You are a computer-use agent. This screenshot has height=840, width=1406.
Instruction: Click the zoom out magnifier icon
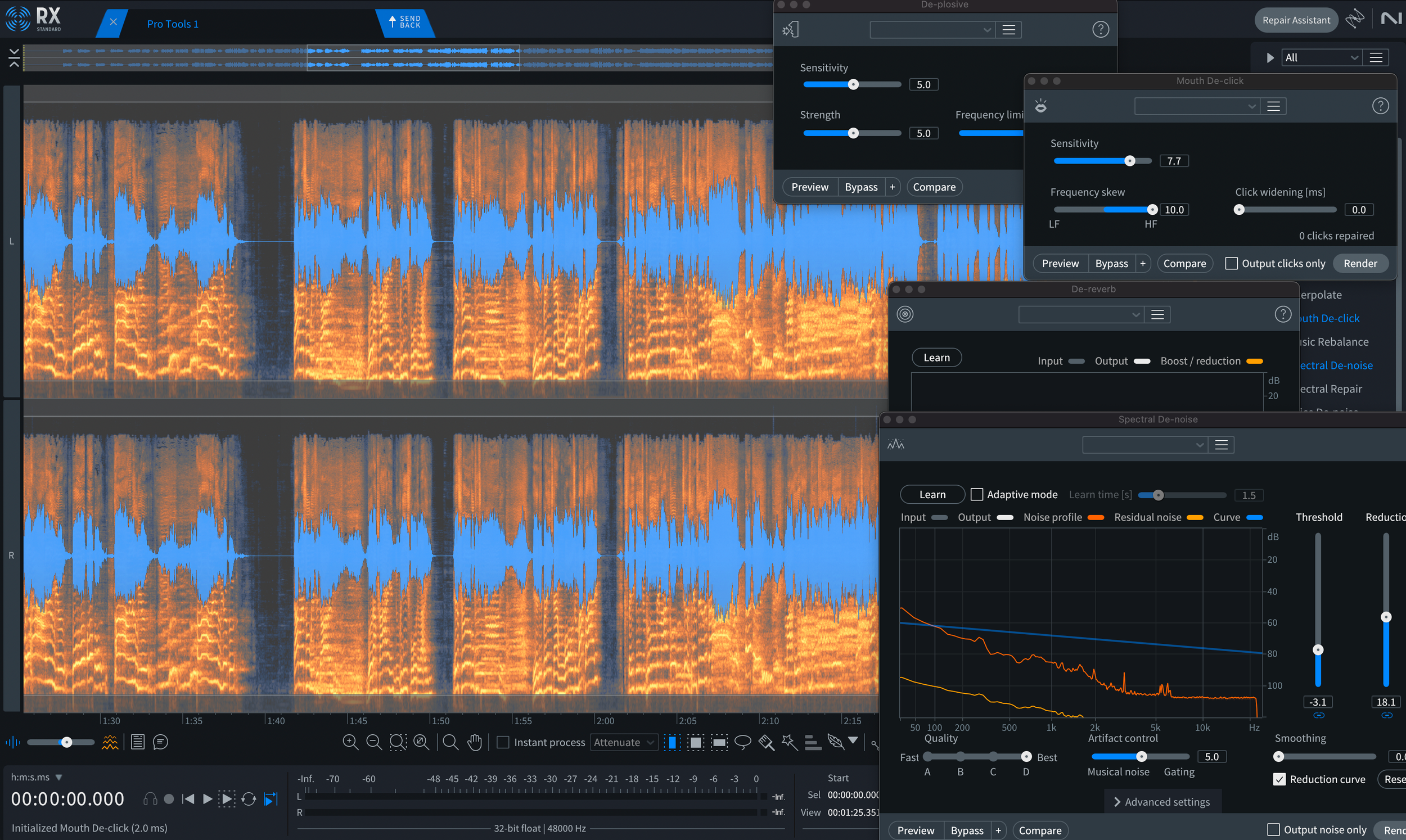coord(374,742)
